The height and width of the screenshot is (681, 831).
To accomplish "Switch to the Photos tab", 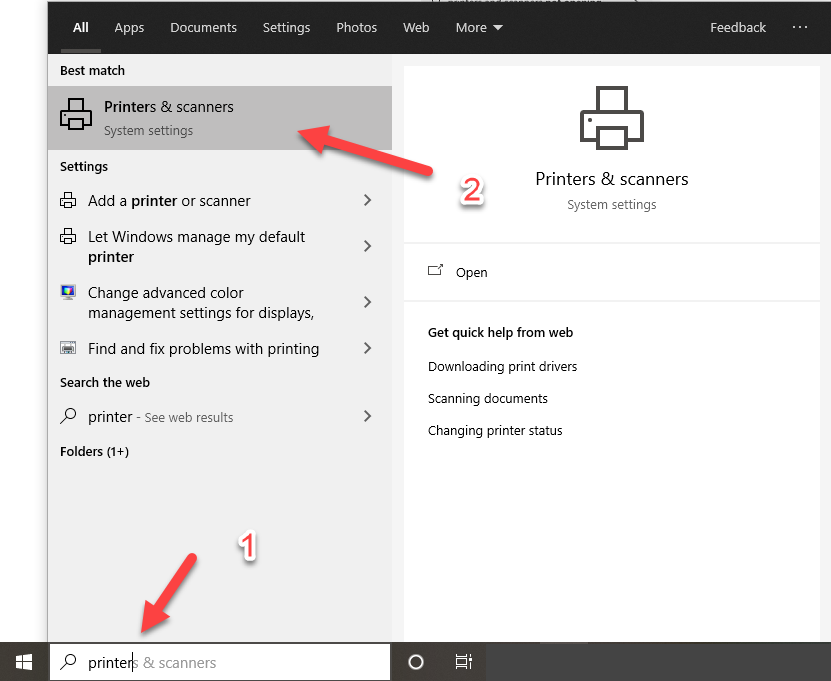I will coord(357,28).
